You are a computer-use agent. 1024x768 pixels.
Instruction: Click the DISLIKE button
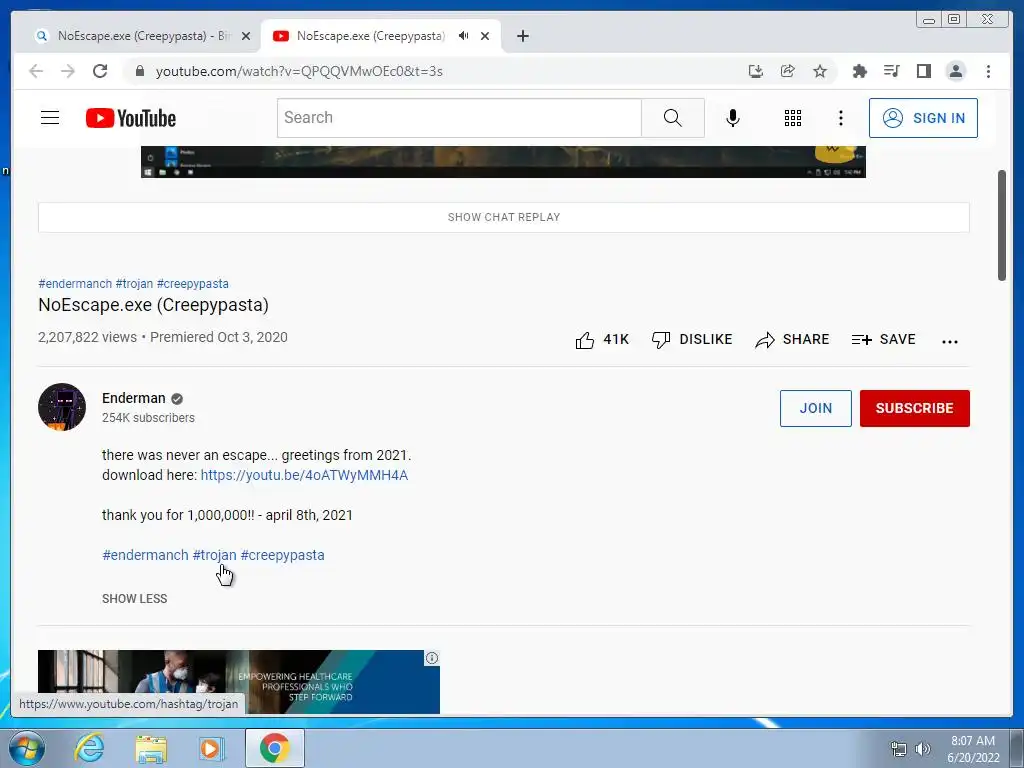click(692, 340)
